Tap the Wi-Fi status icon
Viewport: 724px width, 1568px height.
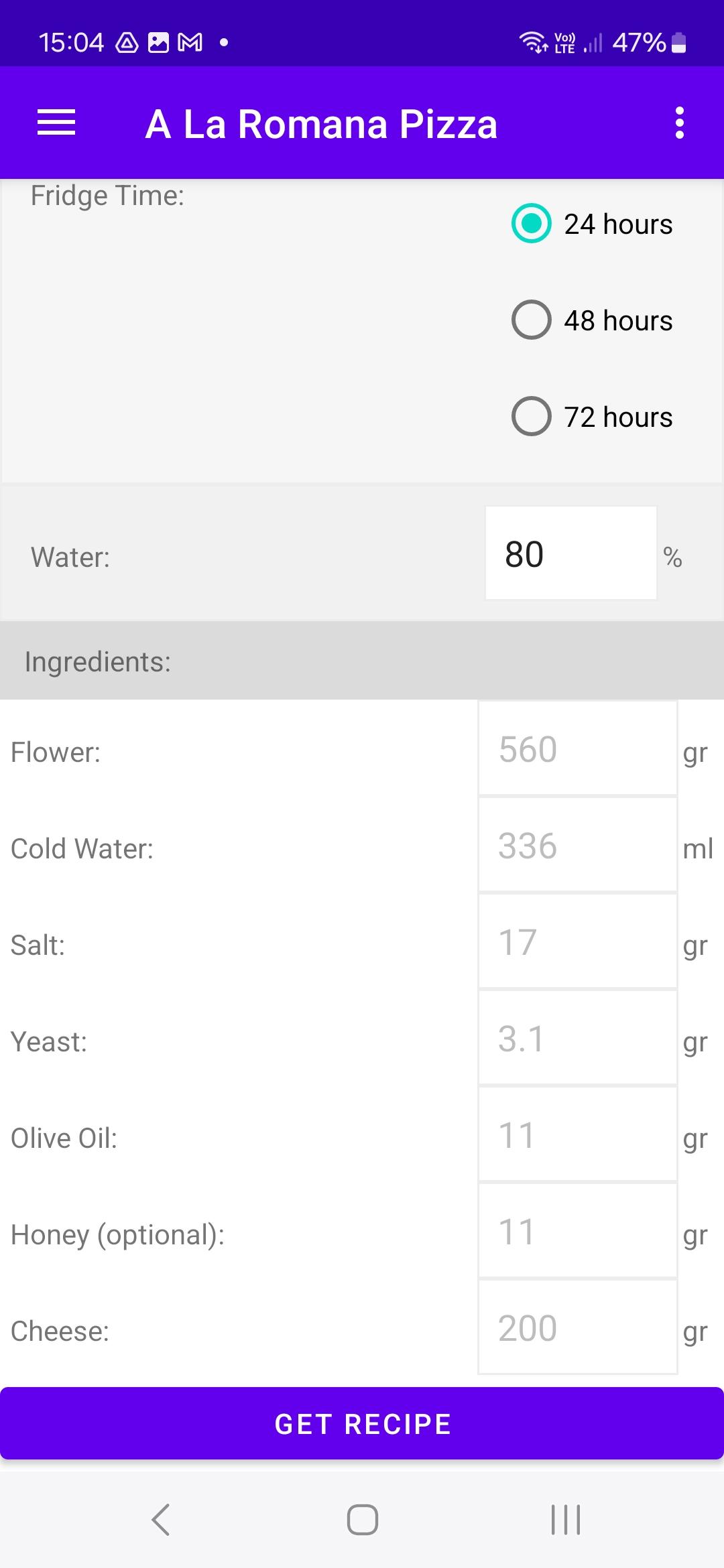point(533,42)
